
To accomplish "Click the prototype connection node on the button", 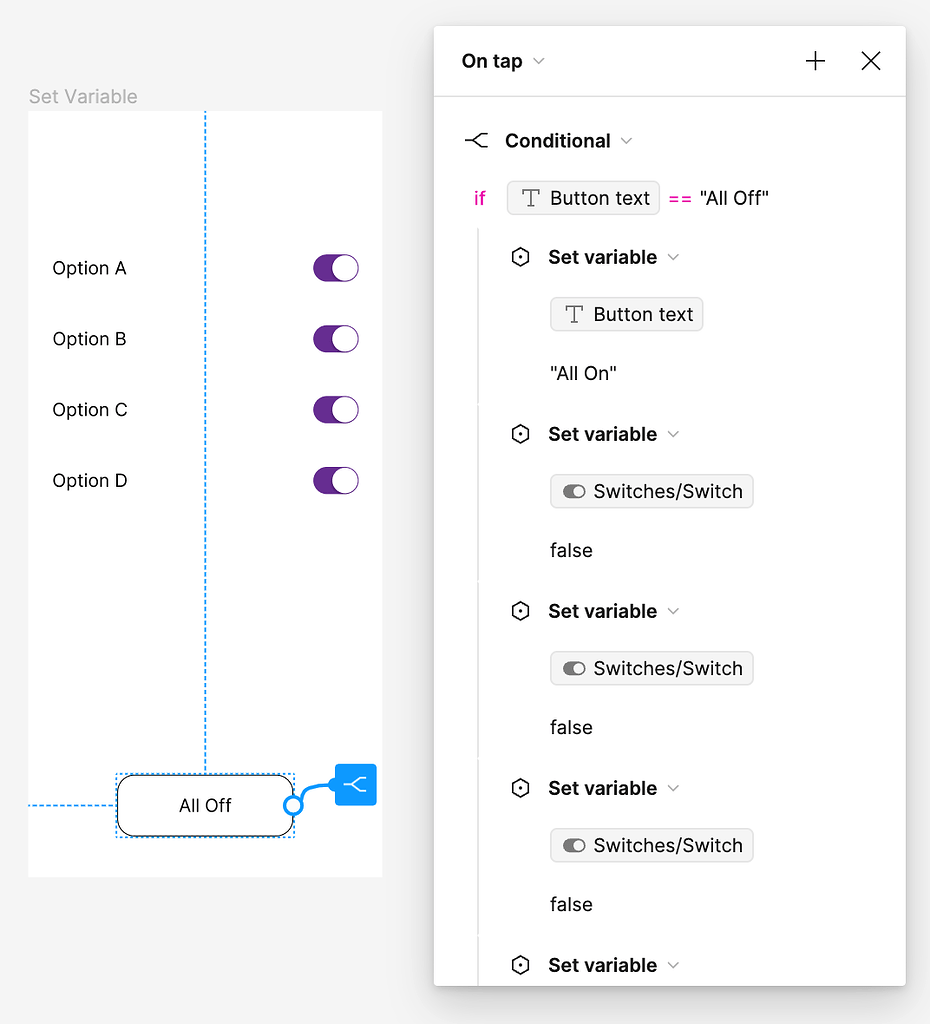I will pos(293,805).
